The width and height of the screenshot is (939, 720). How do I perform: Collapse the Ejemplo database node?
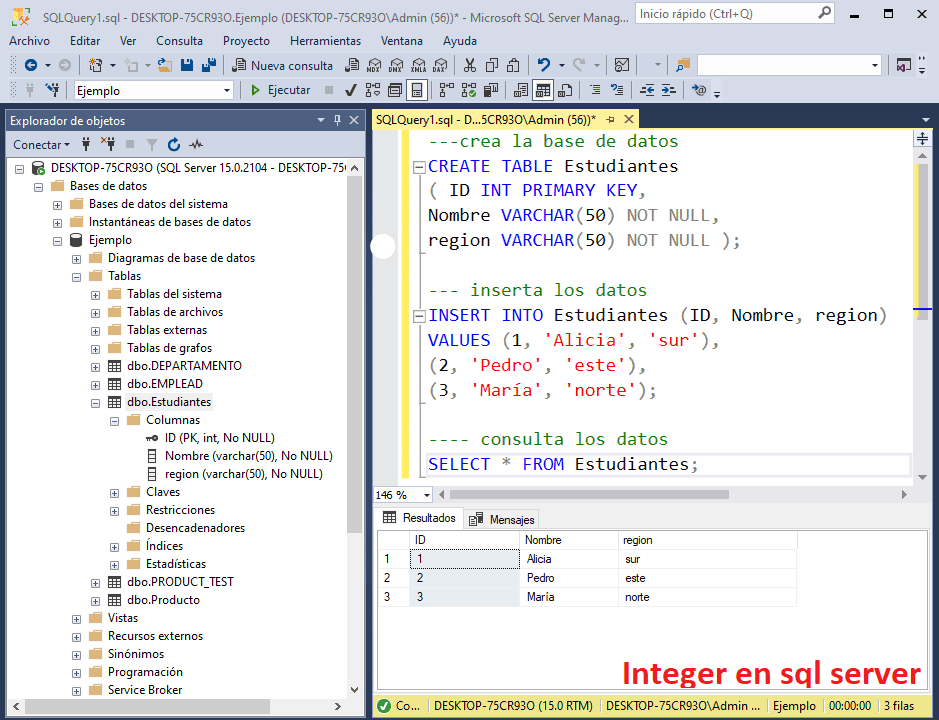57,241
